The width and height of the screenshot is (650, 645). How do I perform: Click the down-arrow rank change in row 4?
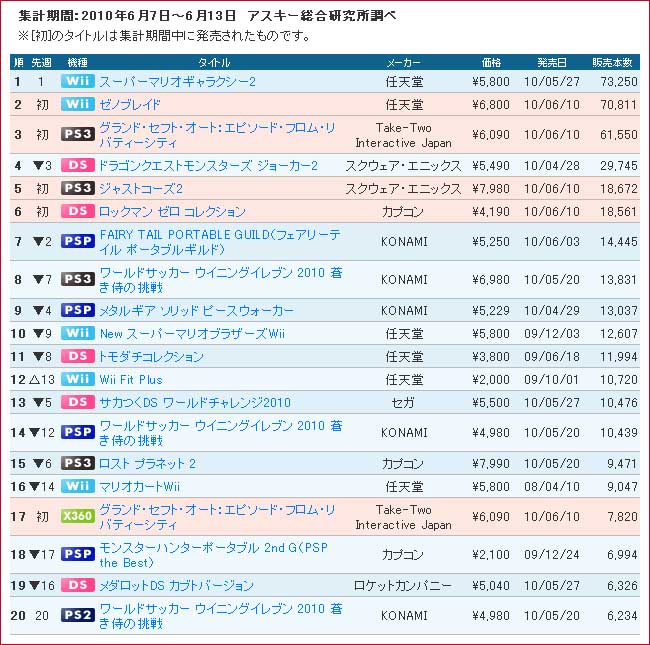(x=42, y=165)
